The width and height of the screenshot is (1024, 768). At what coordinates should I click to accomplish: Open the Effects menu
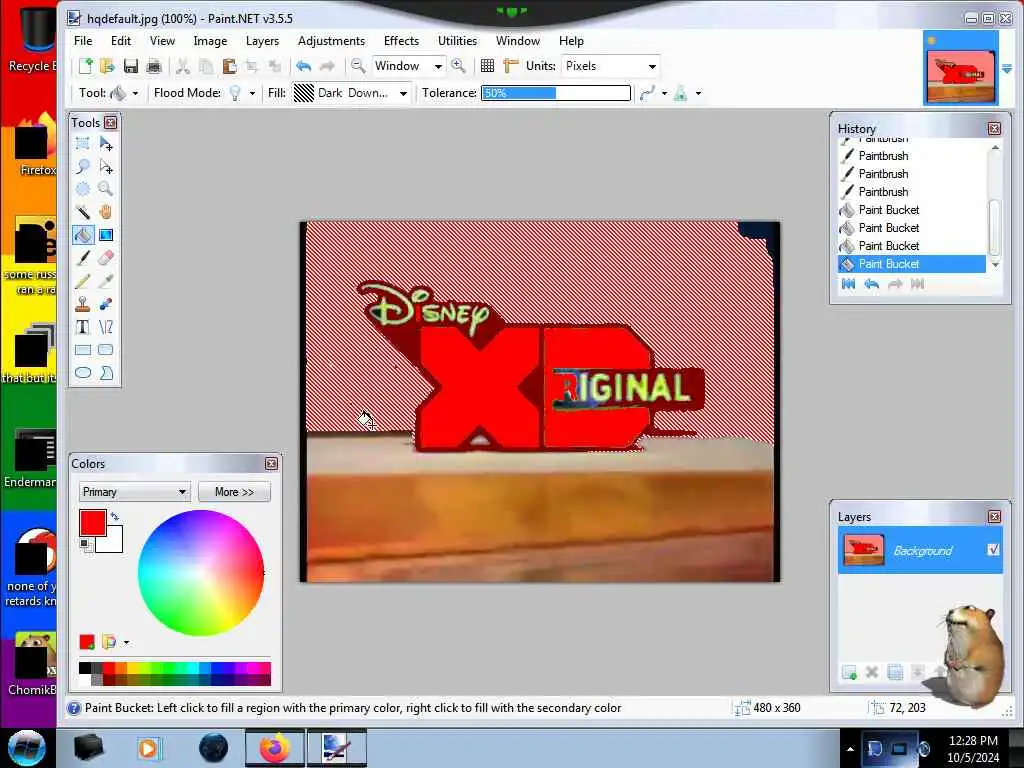pos(401,40)
